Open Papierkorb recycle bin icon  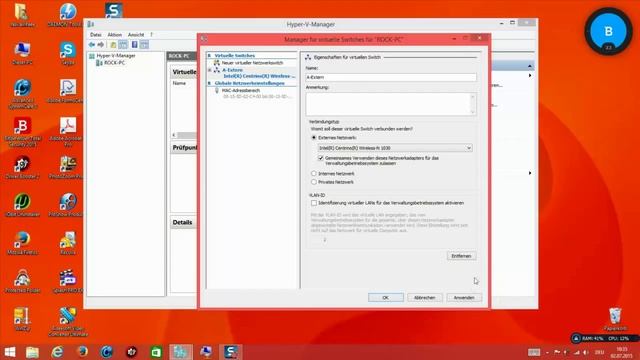(x=615, y=319)
